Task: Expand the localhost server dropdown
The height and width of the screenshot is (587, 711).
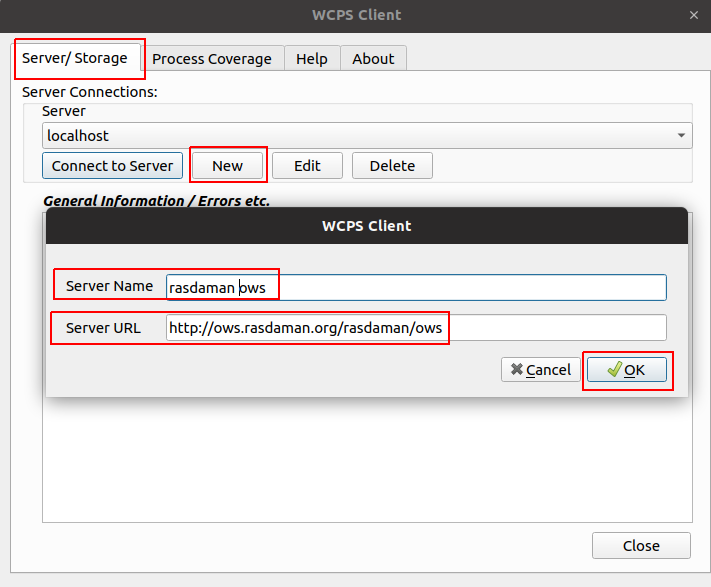Action: click(367, 136)
